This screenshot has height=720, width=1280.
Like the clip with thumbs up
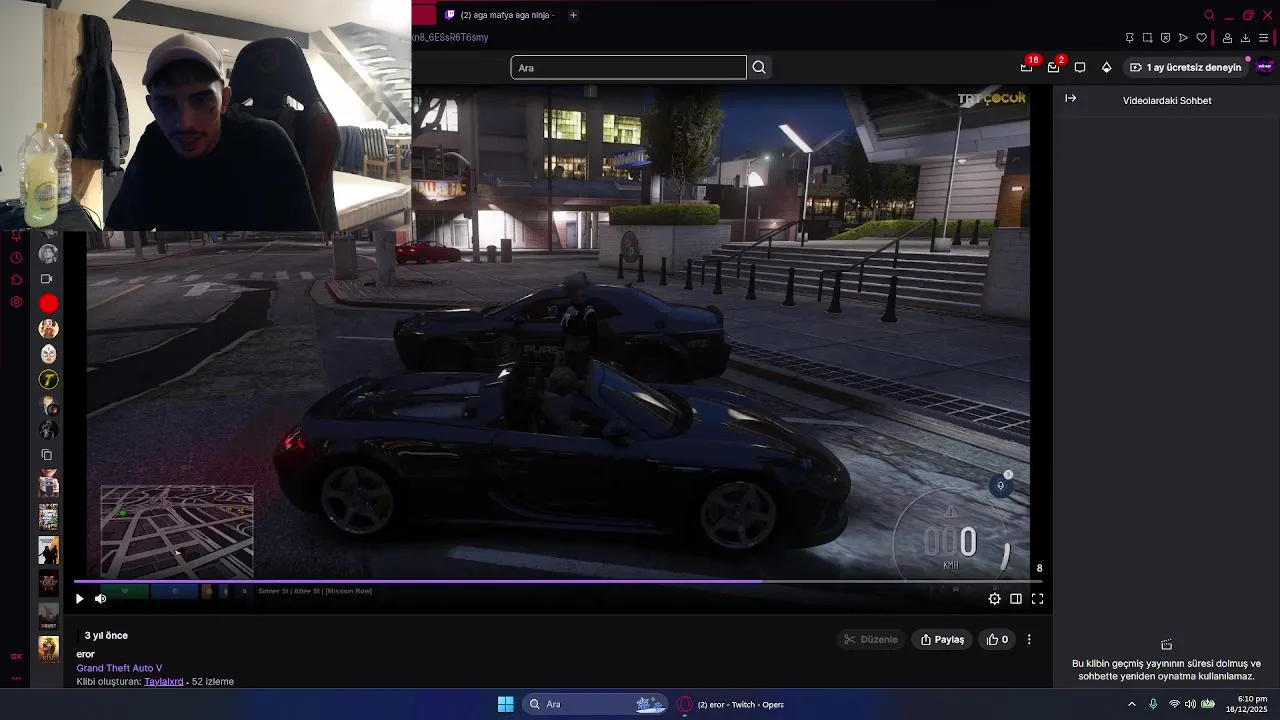(997, 640)
